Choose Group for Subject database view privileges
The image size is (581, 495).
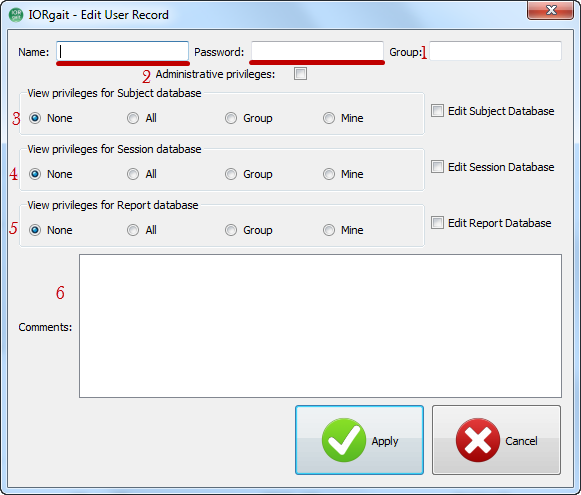tap(230, 118)
